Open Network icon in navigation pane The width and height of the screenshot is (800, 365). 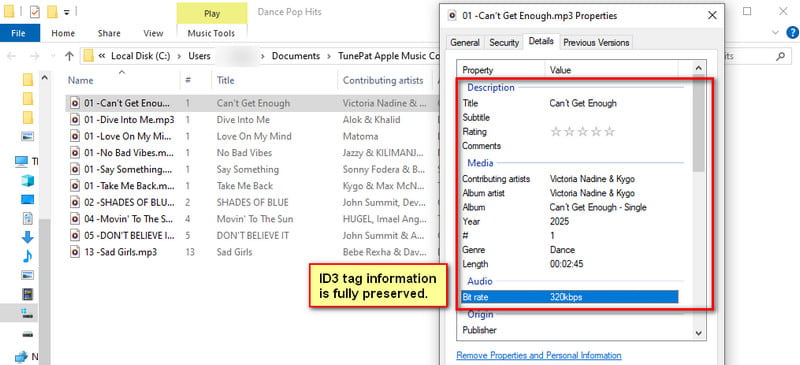coord(21,357)
